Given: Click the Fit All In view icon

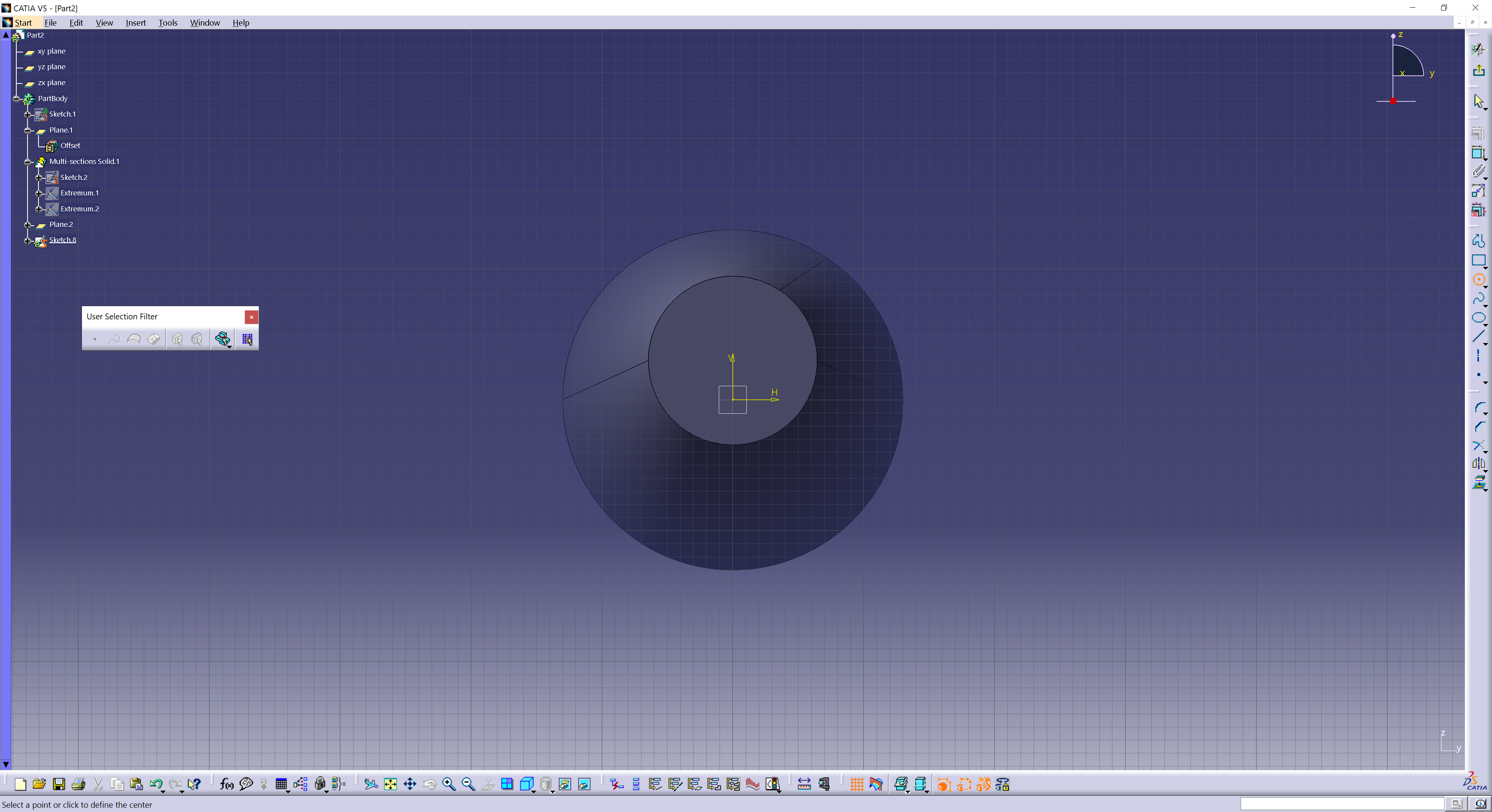Looking at the screenshot, I should pyautogui.click(x=390, y=784).
